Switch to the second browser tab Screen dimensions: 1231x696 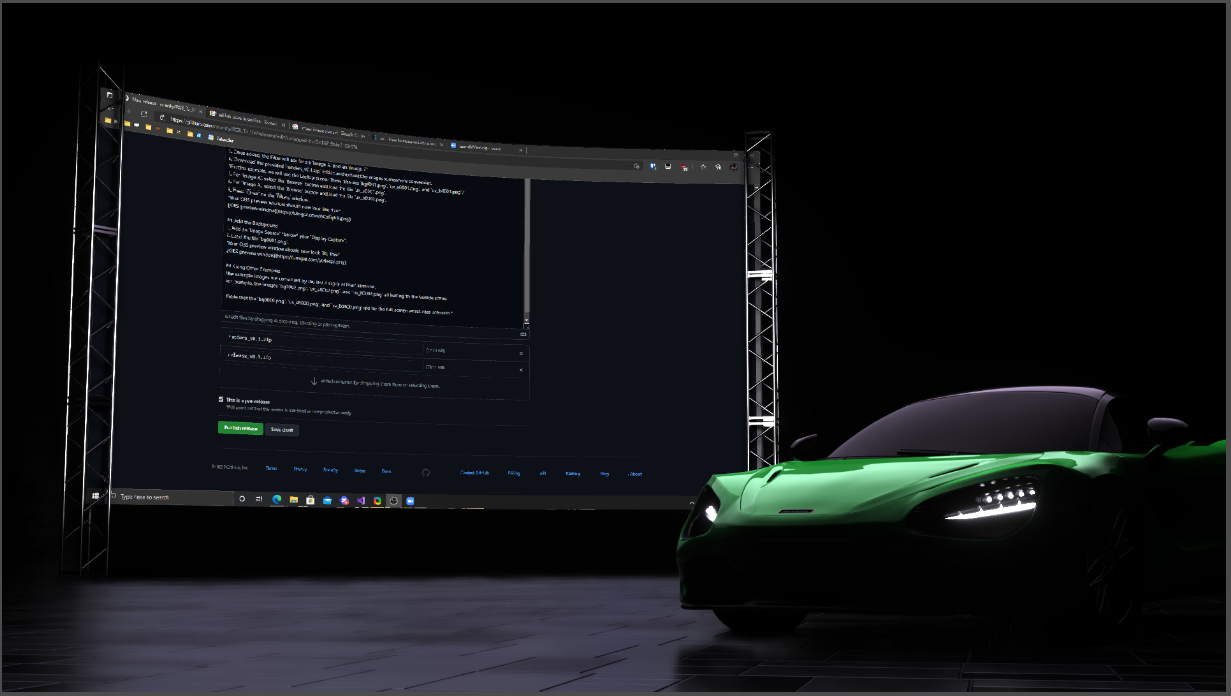point(245,118)
